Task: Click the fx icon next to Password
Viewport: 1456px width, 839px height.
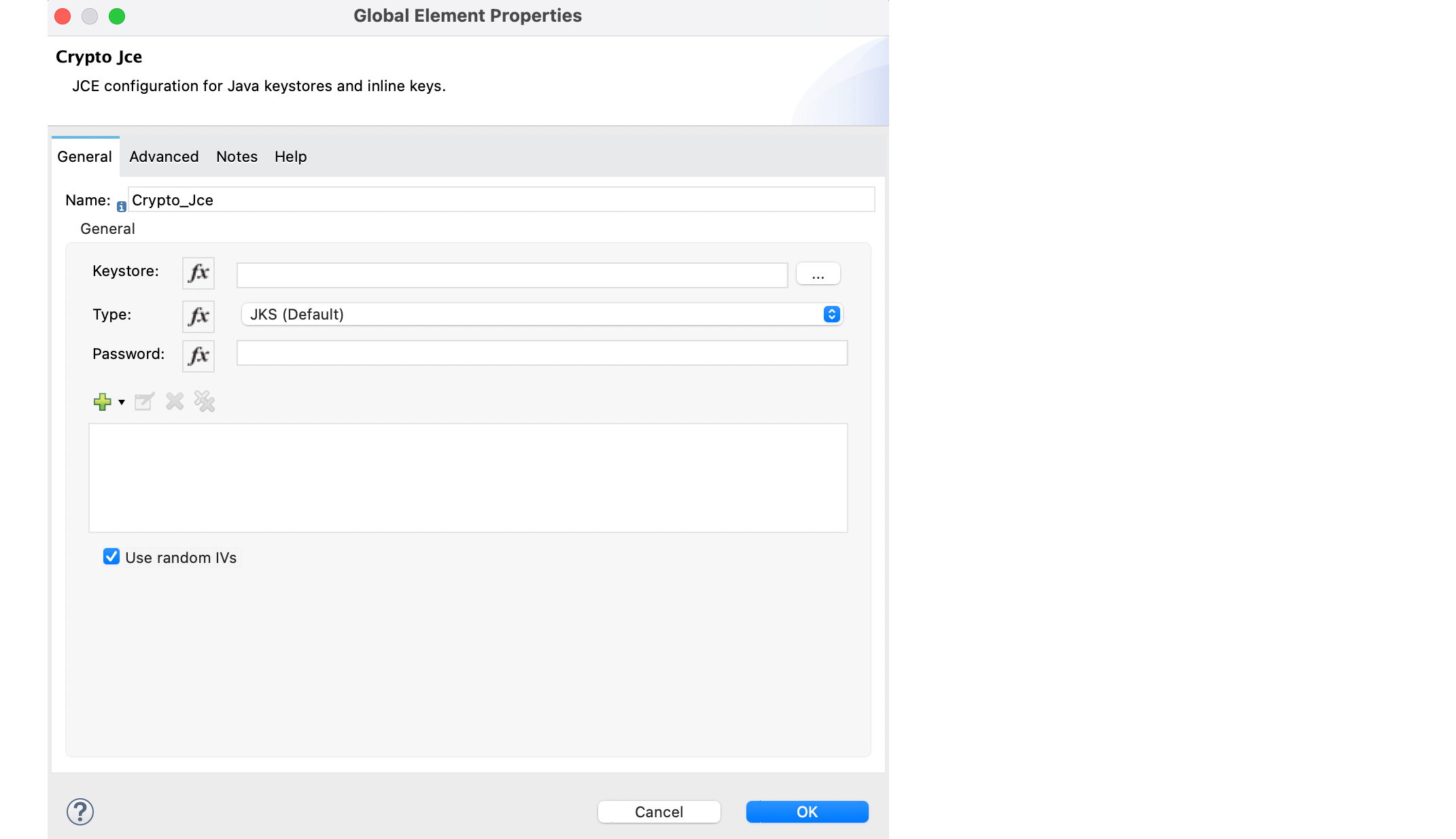Action: [x=198, y=355]
